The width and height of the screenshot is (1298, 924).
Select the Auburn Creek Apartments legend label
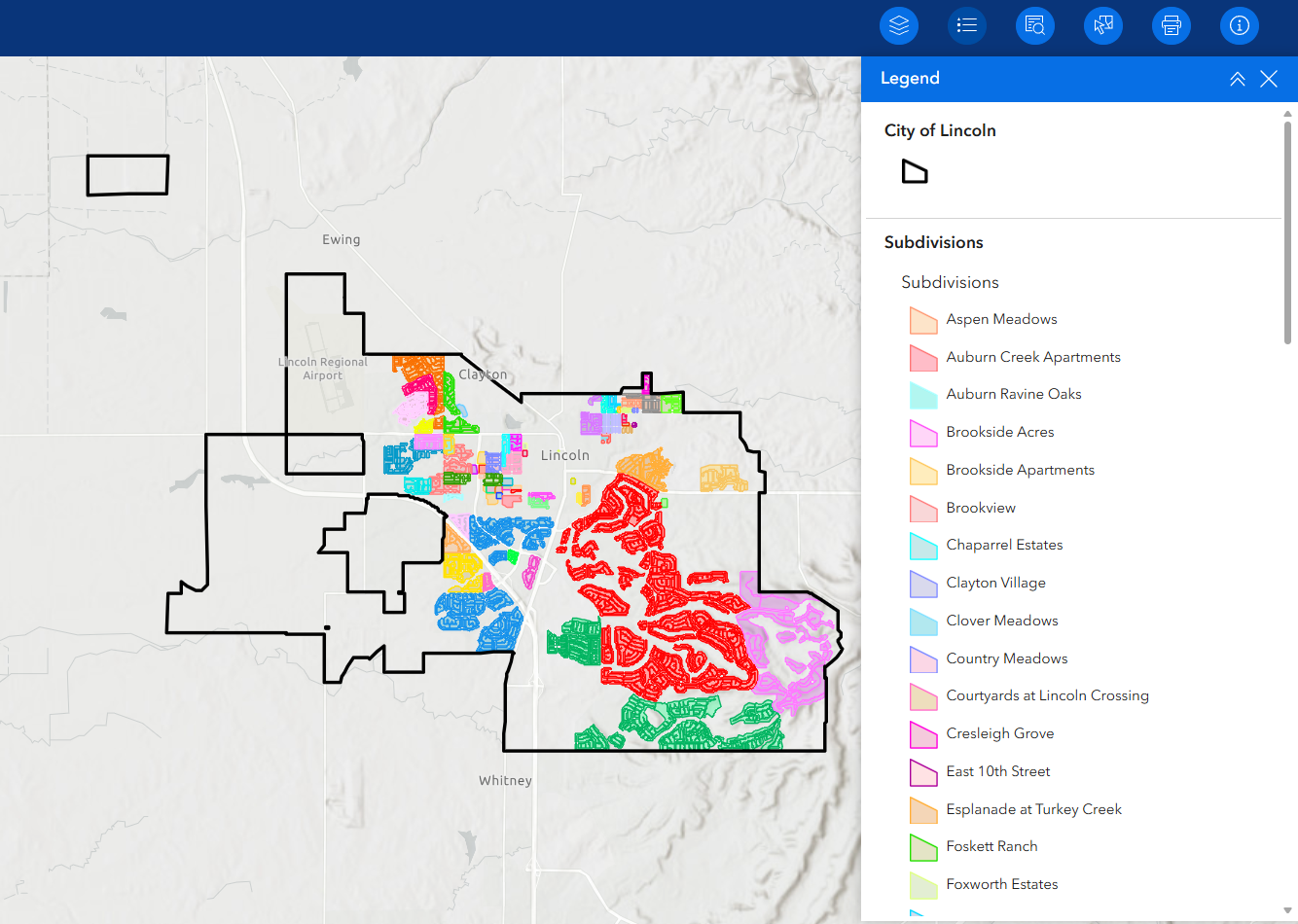(x=1033, y=357)
